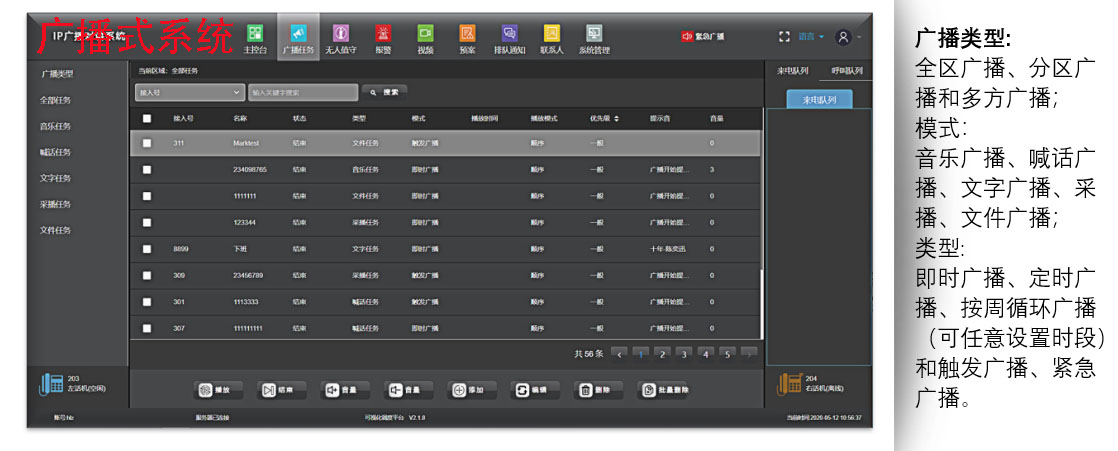This screenshot has width=1118, height=451.
Task: Select all tasks with header checkbox
Action: [147, 118]
